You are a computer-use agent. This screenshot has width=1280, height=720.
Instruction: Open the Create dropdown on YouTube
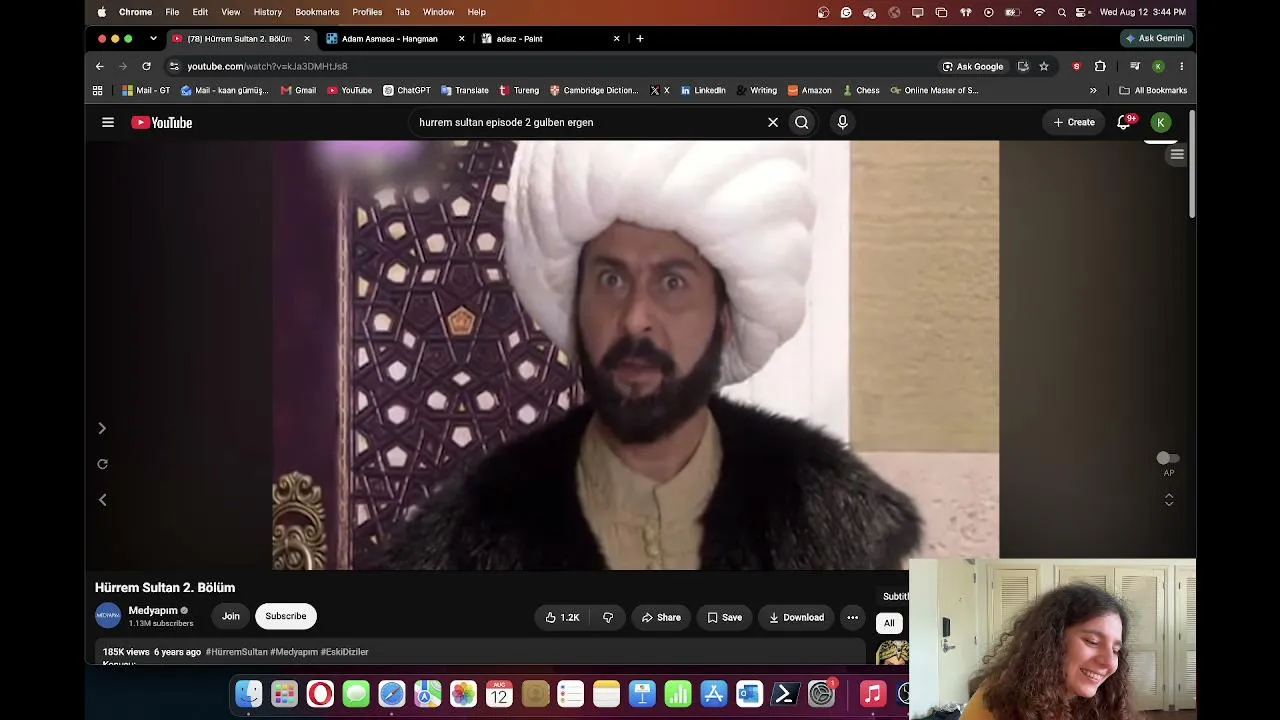[x=1074, y=122]
